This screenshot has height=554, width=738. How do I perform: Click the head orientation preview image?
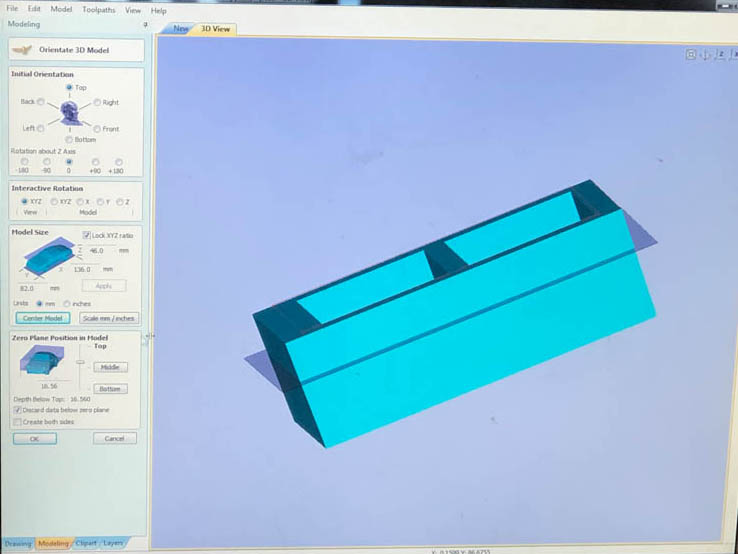70,113
